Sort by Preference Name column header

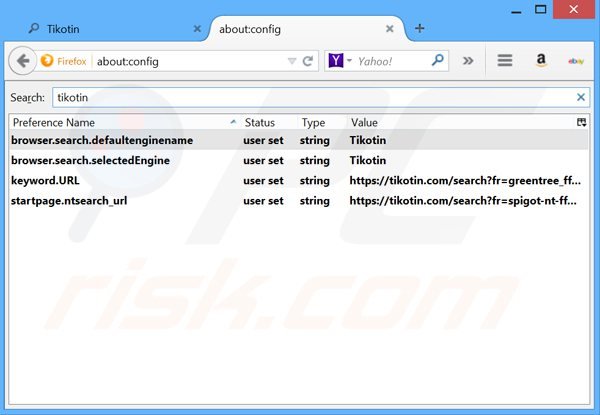[124, 122]
